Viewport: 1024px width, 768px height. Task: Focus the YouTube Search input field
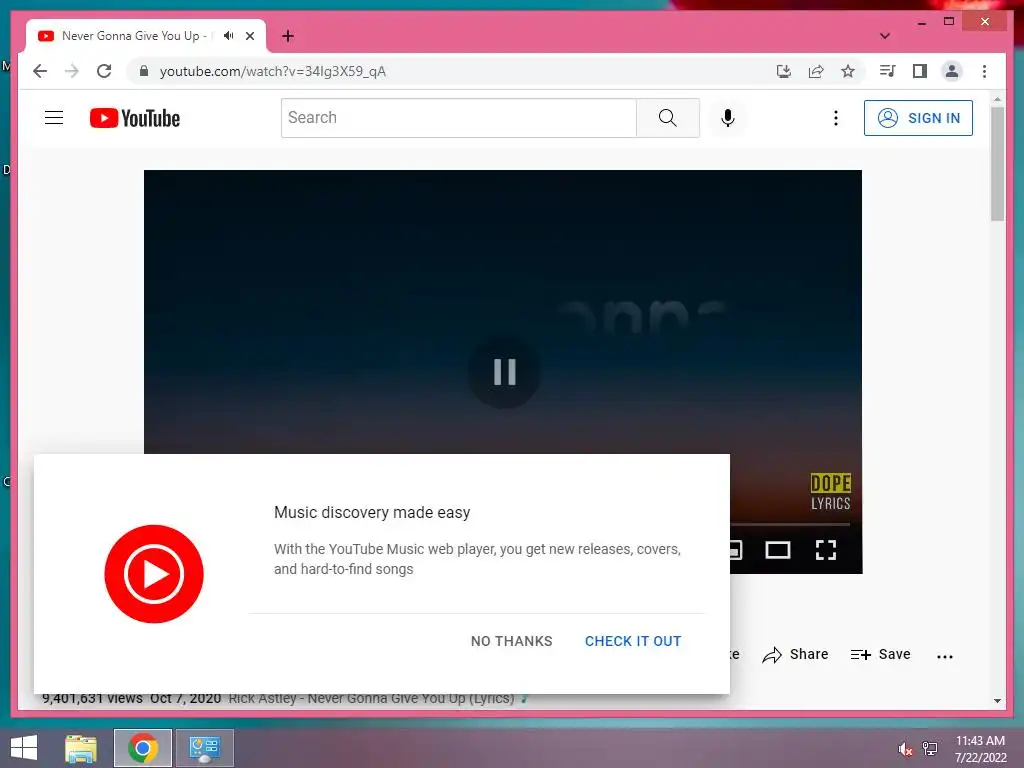coord(458,118)
